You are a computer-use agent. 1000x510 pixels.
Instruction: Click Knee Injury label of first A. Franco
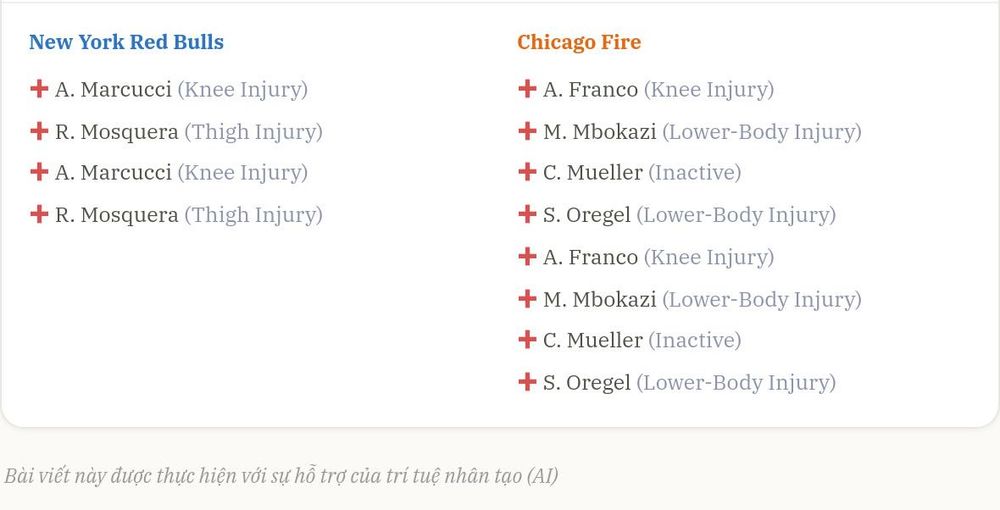709,90
